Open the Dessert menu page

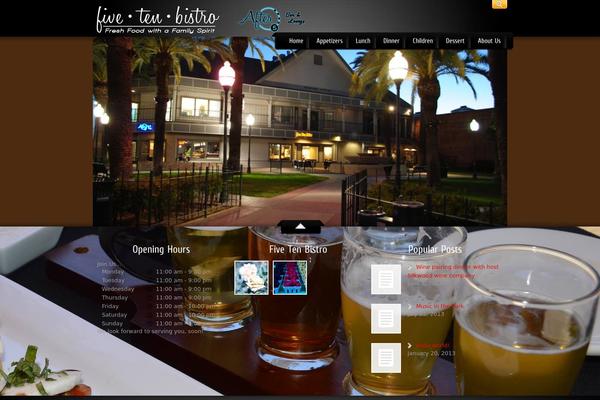(x=455, y=41)
